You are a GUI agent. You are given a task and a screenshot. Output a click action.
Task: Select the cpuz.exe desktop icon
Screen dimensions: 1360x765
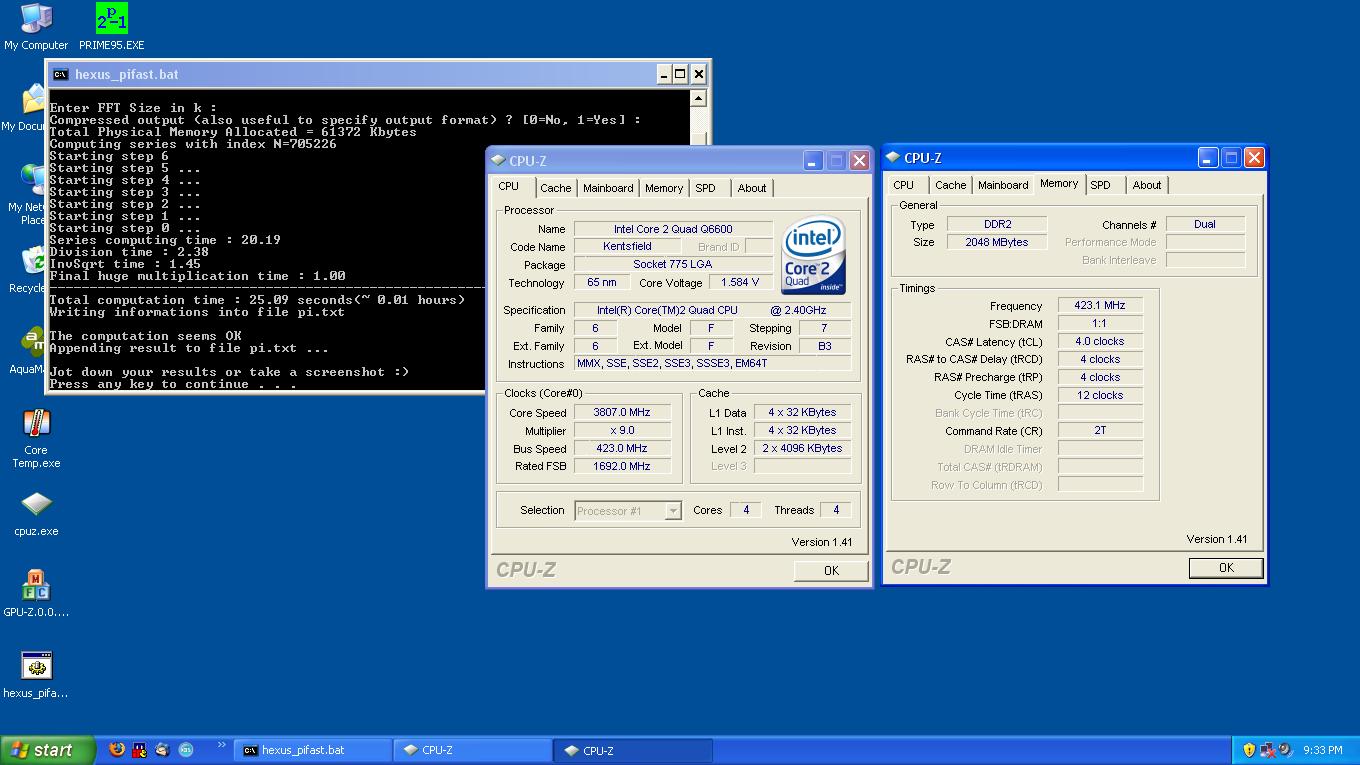(36, 506)
